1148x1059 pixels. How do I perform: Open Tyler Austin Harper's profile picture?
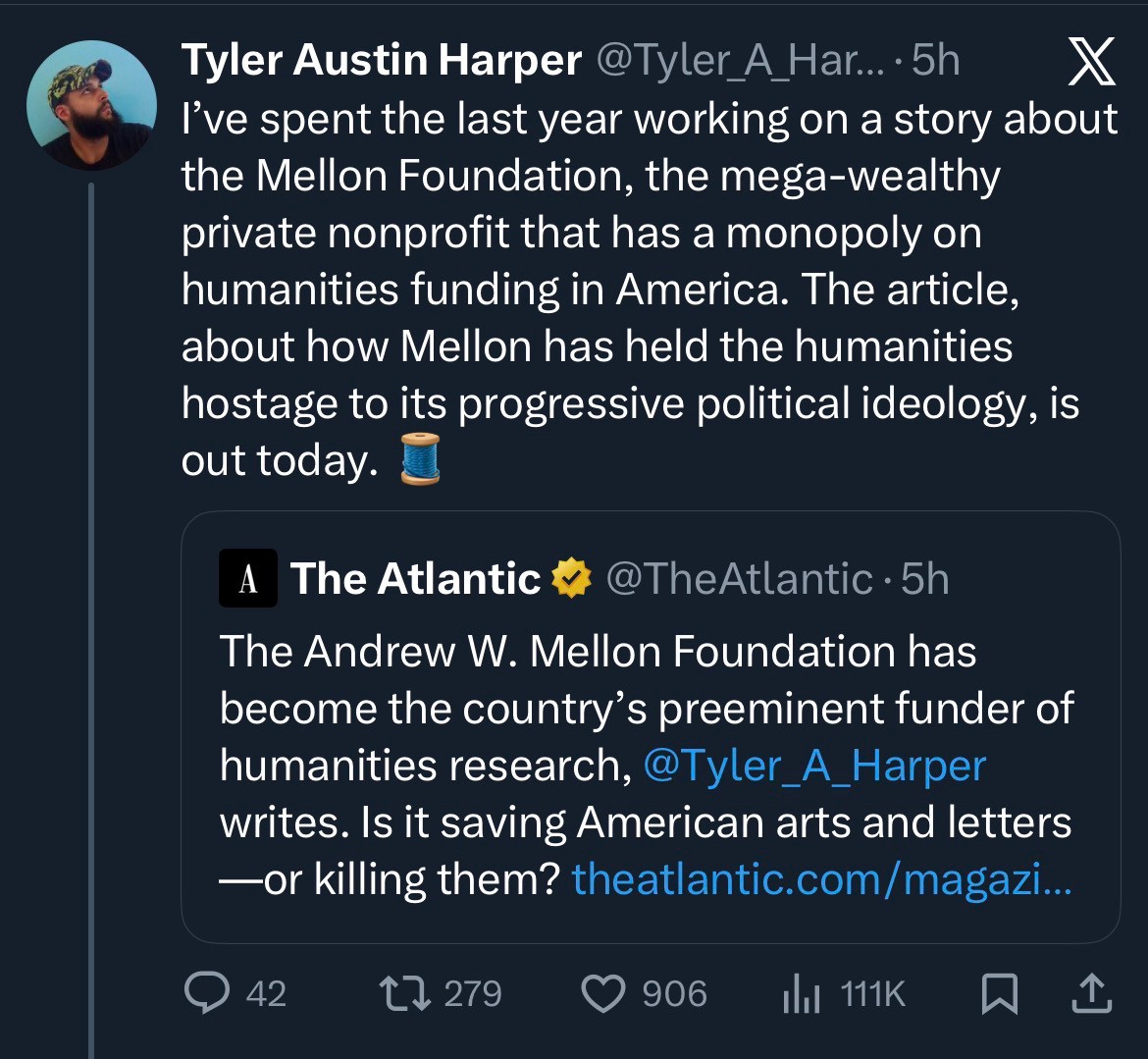click(x=91, y=105)
